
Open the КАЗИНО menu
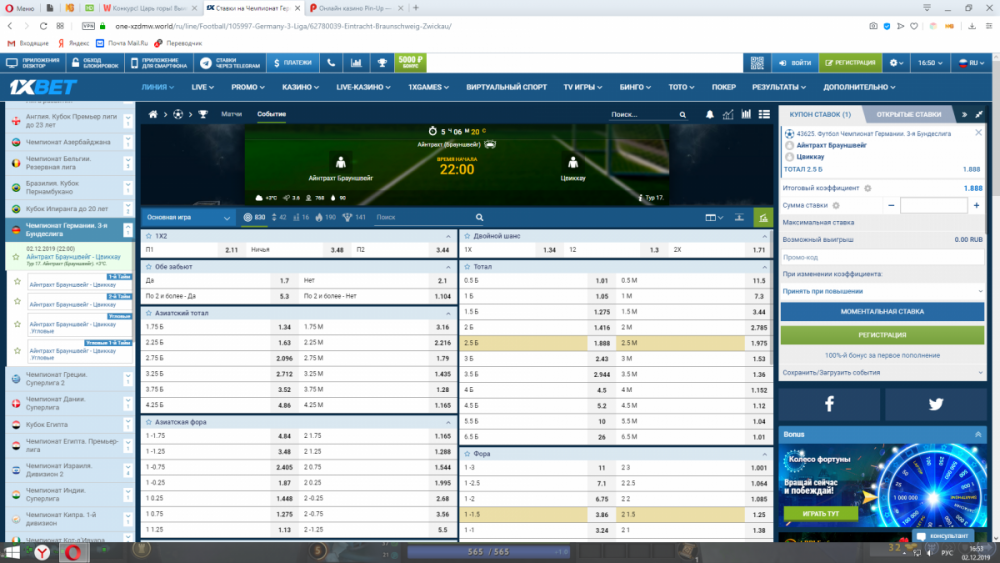point(299,87)
